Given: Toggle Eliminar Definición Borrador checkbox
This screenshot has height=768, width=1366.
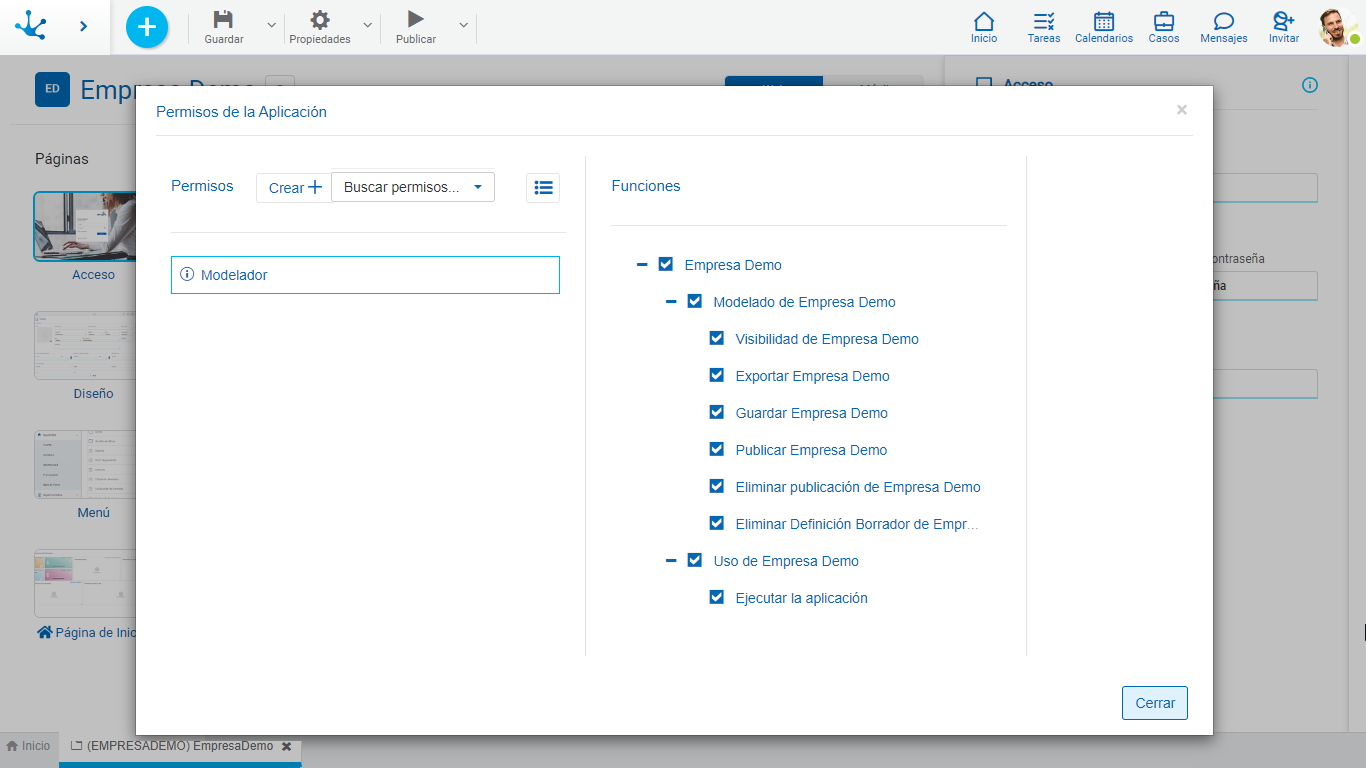Looking at the screenshot, I should (x=717, y=523).
